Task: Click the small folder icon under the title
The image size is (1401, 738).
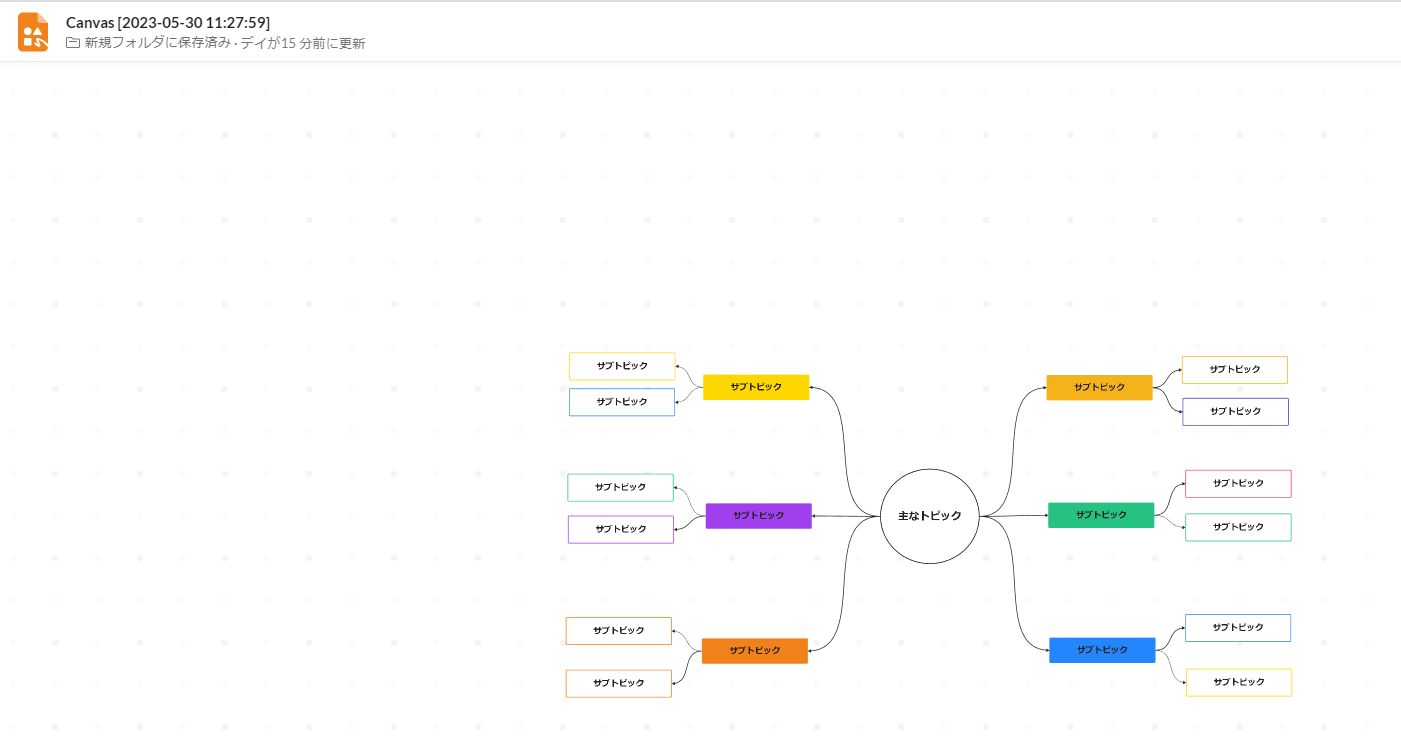Action: coord(73,43)
